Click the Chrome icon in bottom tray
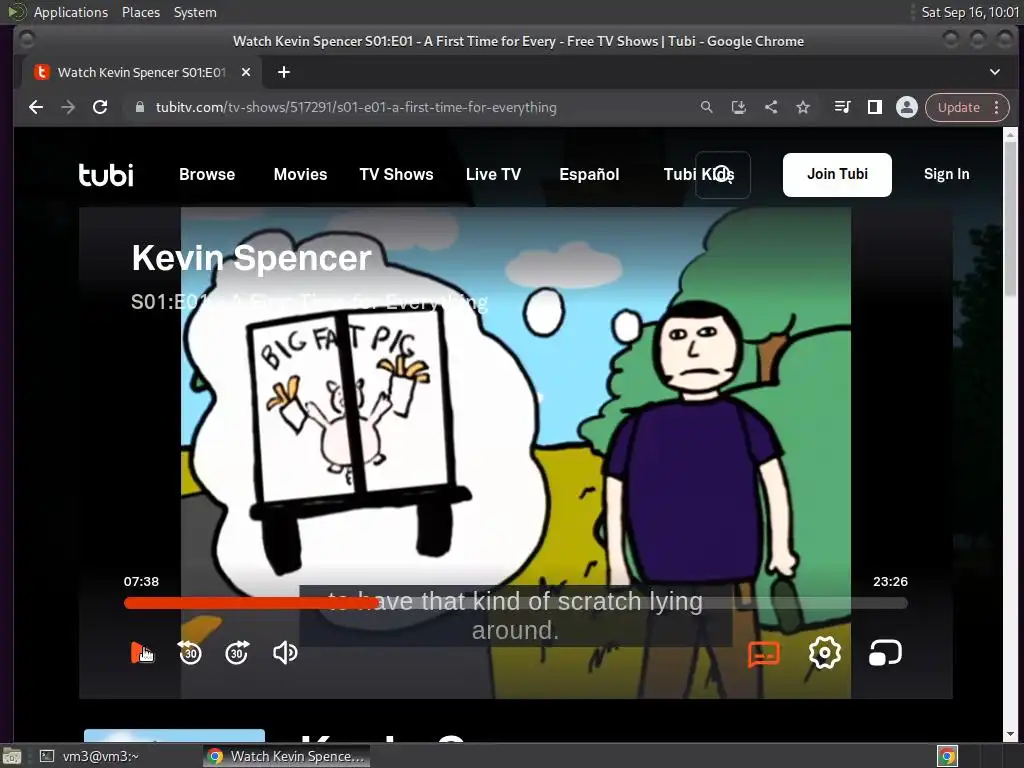The height and width of the screenshot is (768, 1024). point(947,756)
